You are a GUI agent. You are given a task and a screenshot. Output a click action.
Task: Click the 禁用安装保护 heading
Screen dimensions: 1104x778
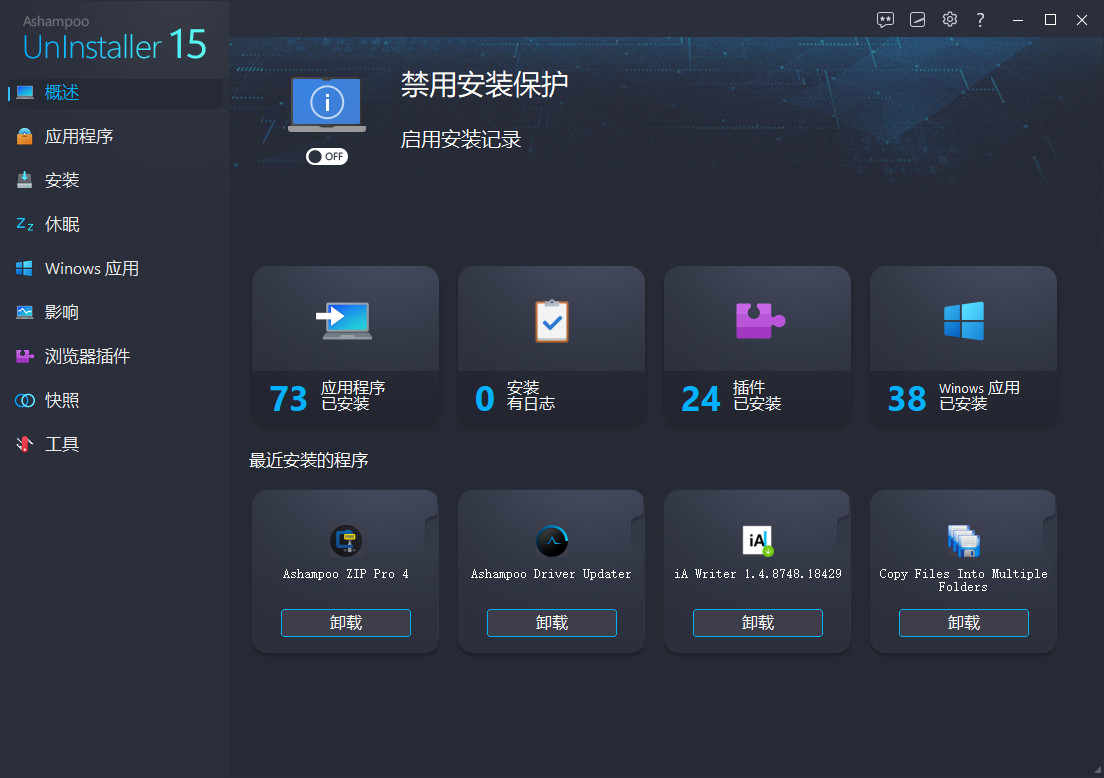pyautogui.click(x=484, y=85)
